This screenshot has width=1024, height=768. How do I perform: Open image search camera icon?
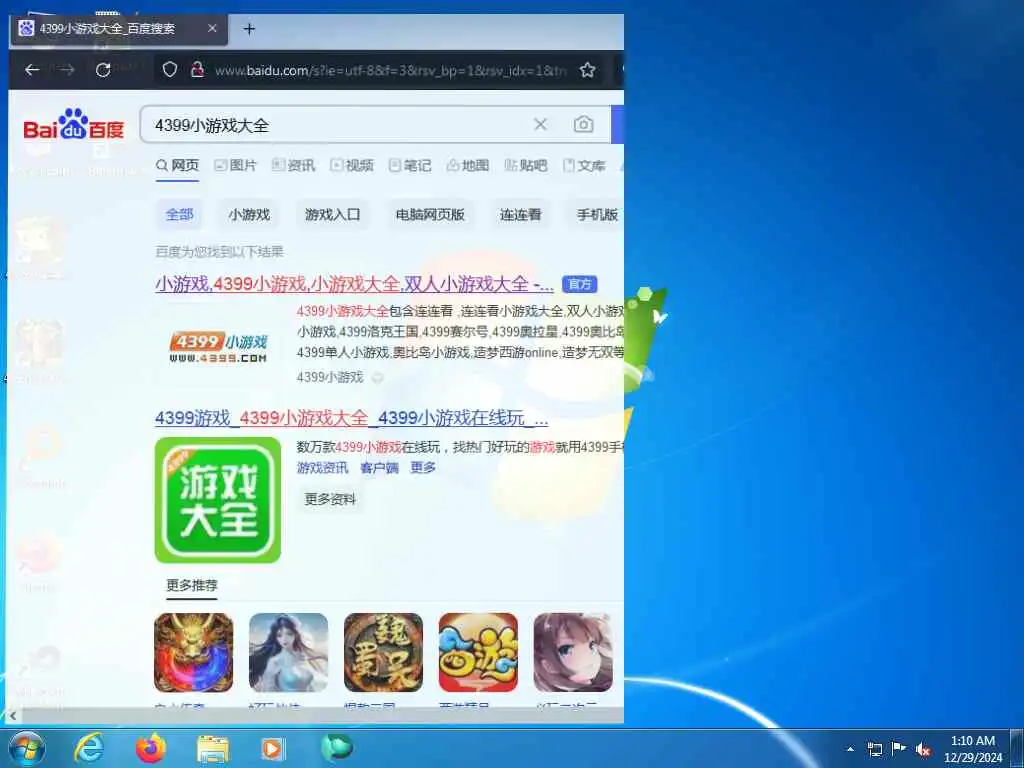(x=583, y=124)
